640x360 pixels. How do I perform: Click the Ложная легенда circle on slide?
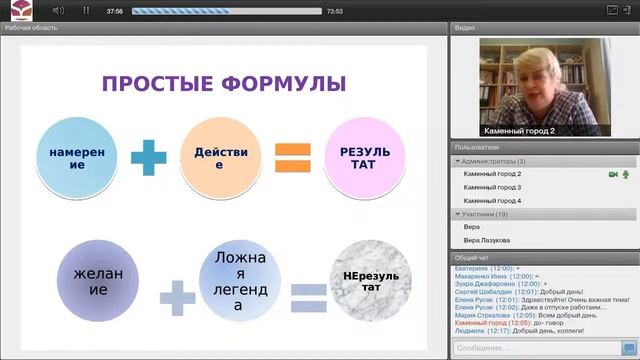240,281
